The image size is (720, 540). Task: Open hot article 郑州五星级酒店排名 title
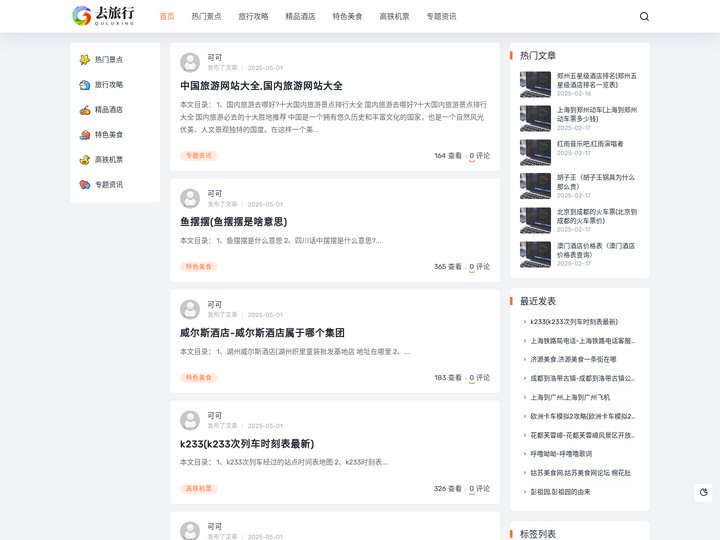coord(597,80)
